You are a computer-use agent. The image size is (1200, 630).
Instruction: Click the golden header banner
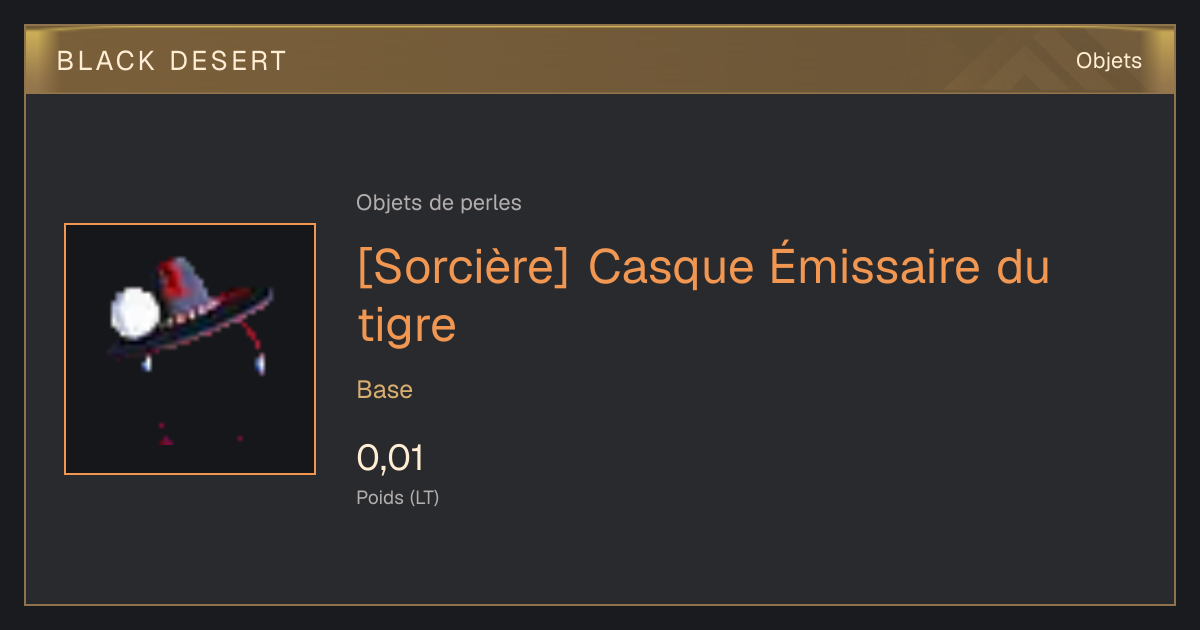[600, 60]
